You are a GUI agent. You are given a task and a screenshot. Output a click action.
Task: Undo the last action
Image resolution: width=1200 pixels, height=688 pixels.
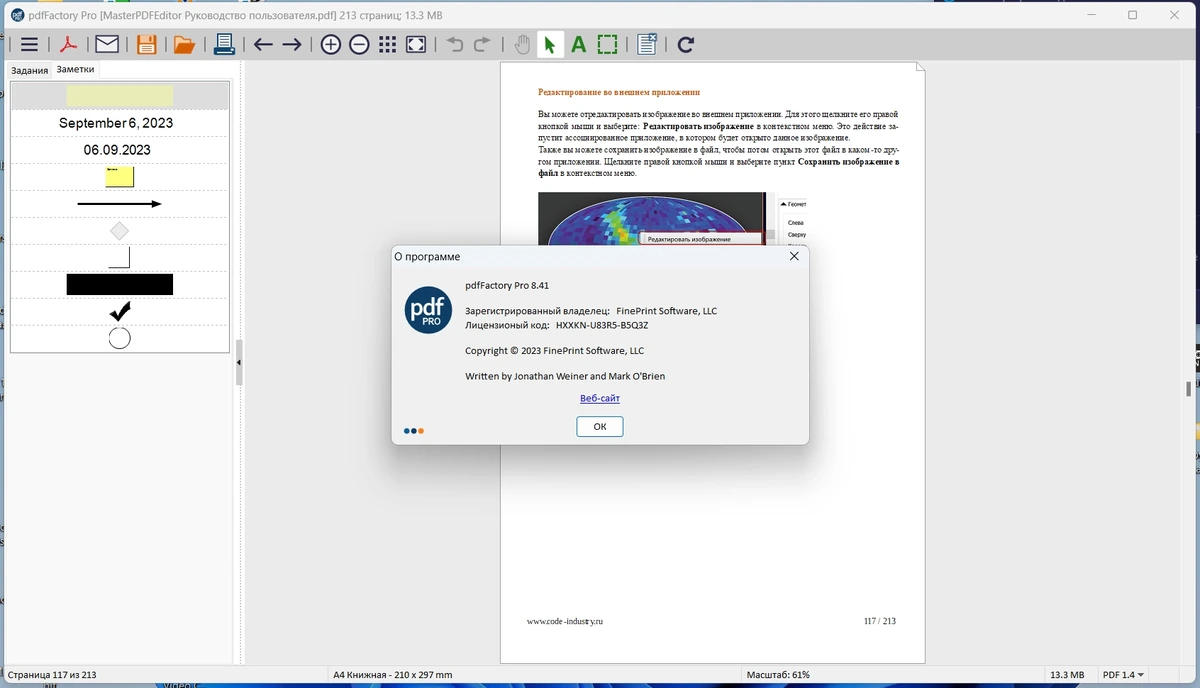(x=455, y=44)
